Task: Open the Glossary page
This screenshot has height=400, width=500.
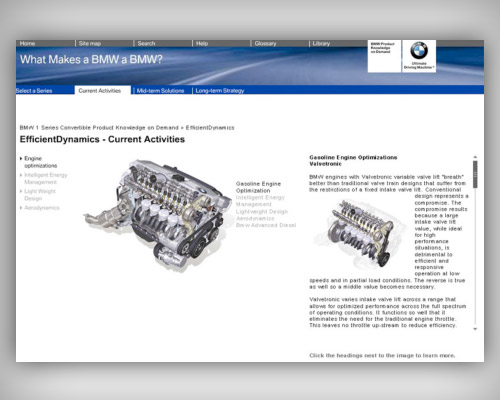Action: (265, 43)
